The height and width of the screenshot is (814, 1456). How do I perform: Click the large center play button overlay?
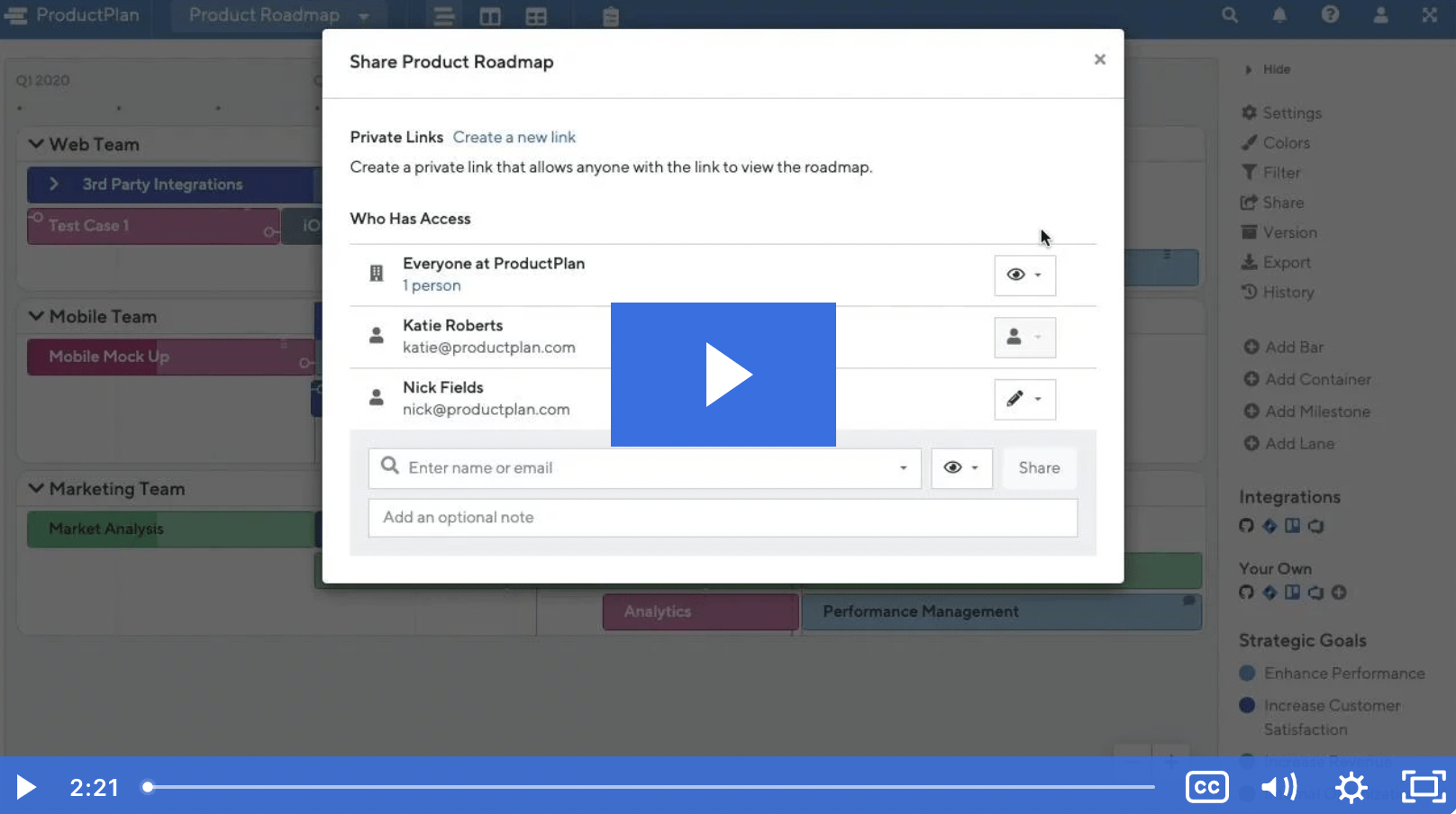pos(723,375)
